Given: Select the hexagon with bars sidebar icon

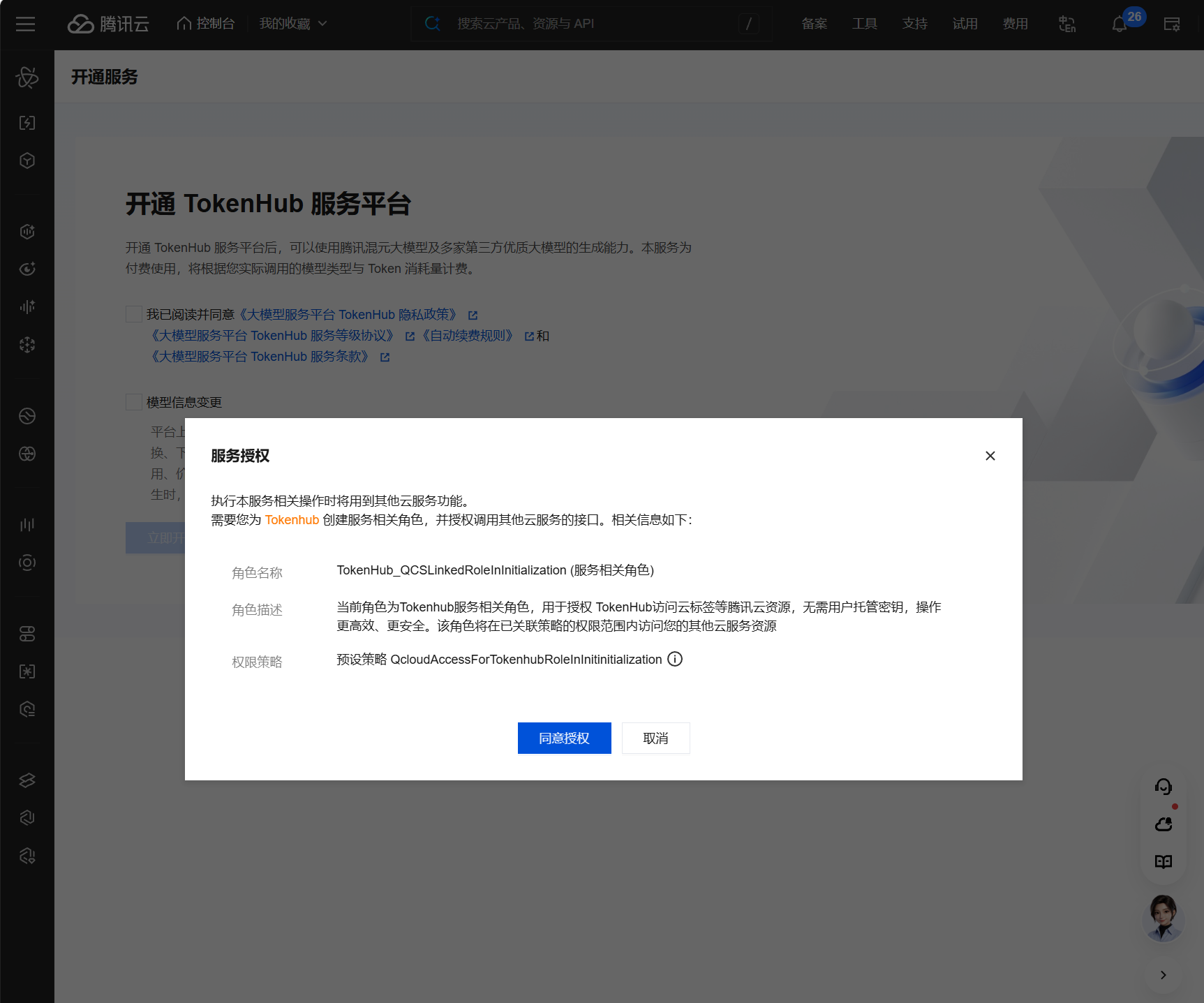Looking at the screenshot, I should pyautogui.click(x=27, y=232).
